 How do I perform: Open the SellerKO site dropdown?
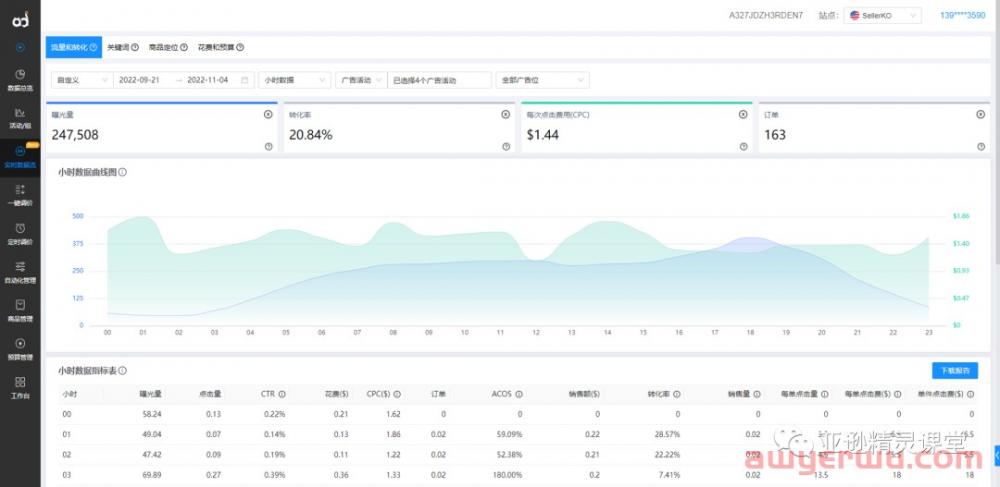(x=883, y=15)
